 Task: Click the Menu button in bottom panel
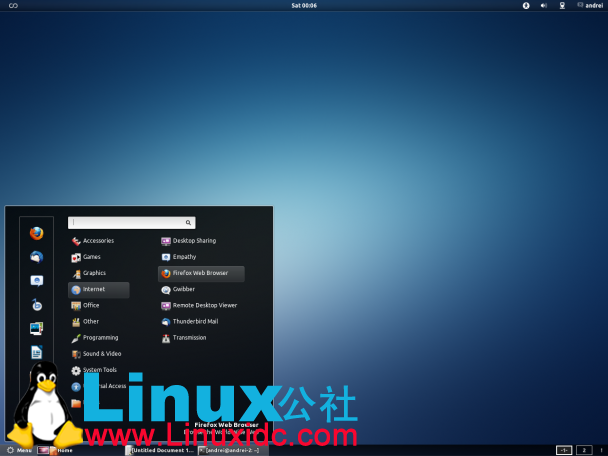19,450
